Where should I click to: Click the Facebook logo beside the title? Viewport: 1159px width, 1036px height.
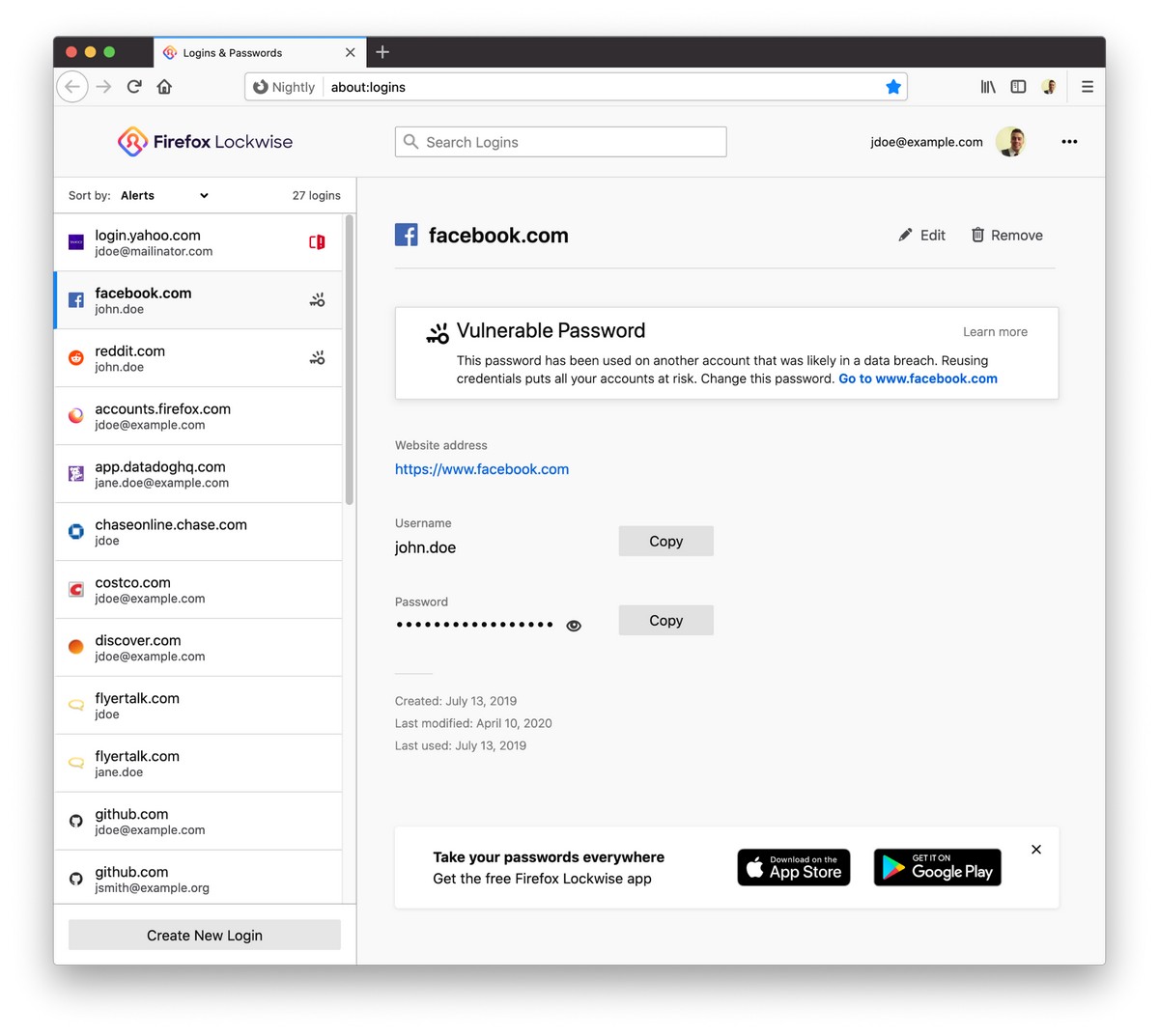tap(407, 235)
